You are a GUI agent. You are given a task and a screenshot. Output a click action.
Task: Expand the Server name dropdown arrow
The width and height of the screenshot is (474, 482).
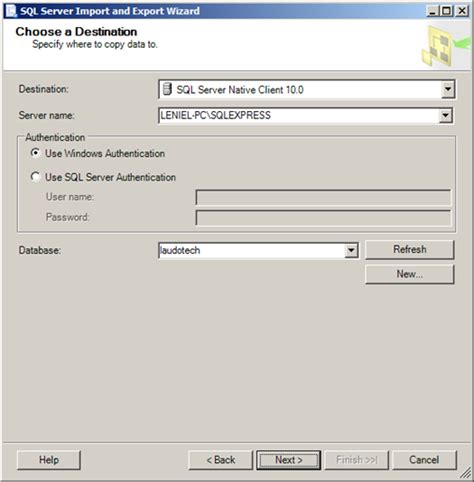(x=446, y=115)
